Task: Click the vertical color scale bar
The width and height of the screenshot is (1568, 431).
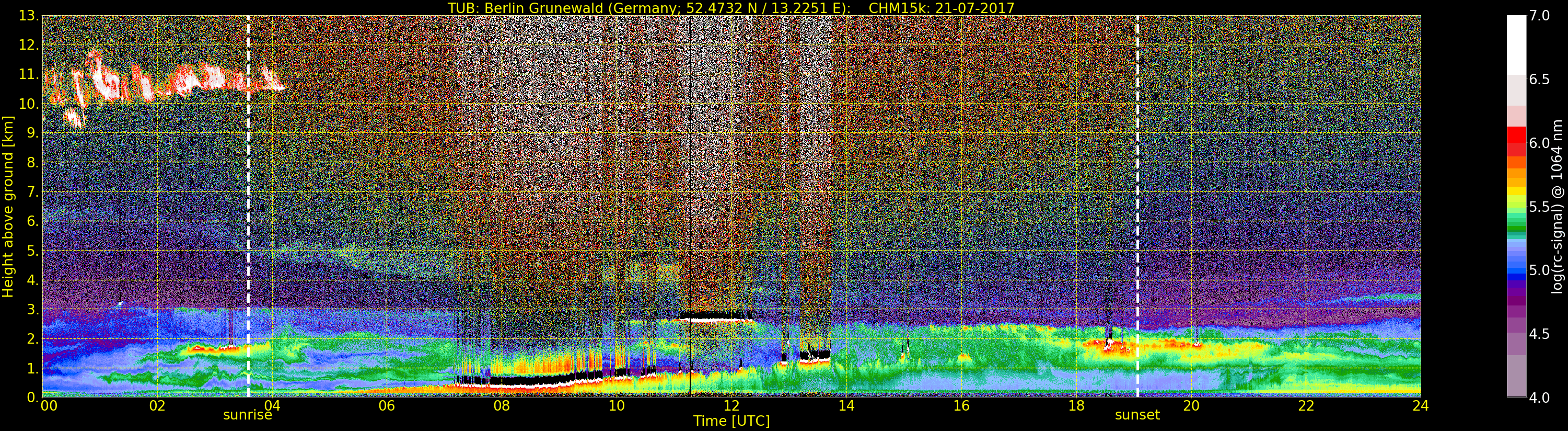Action: (1516, 206)
